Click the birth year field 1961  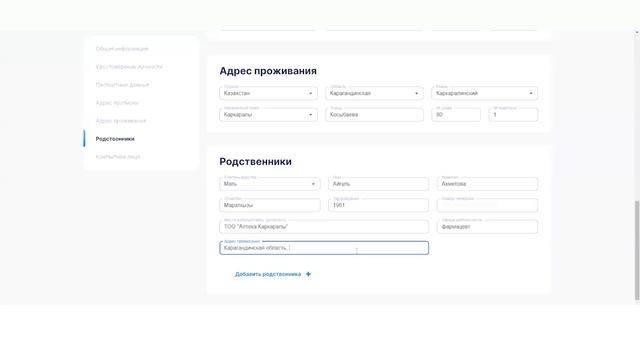tap(378, 205)
